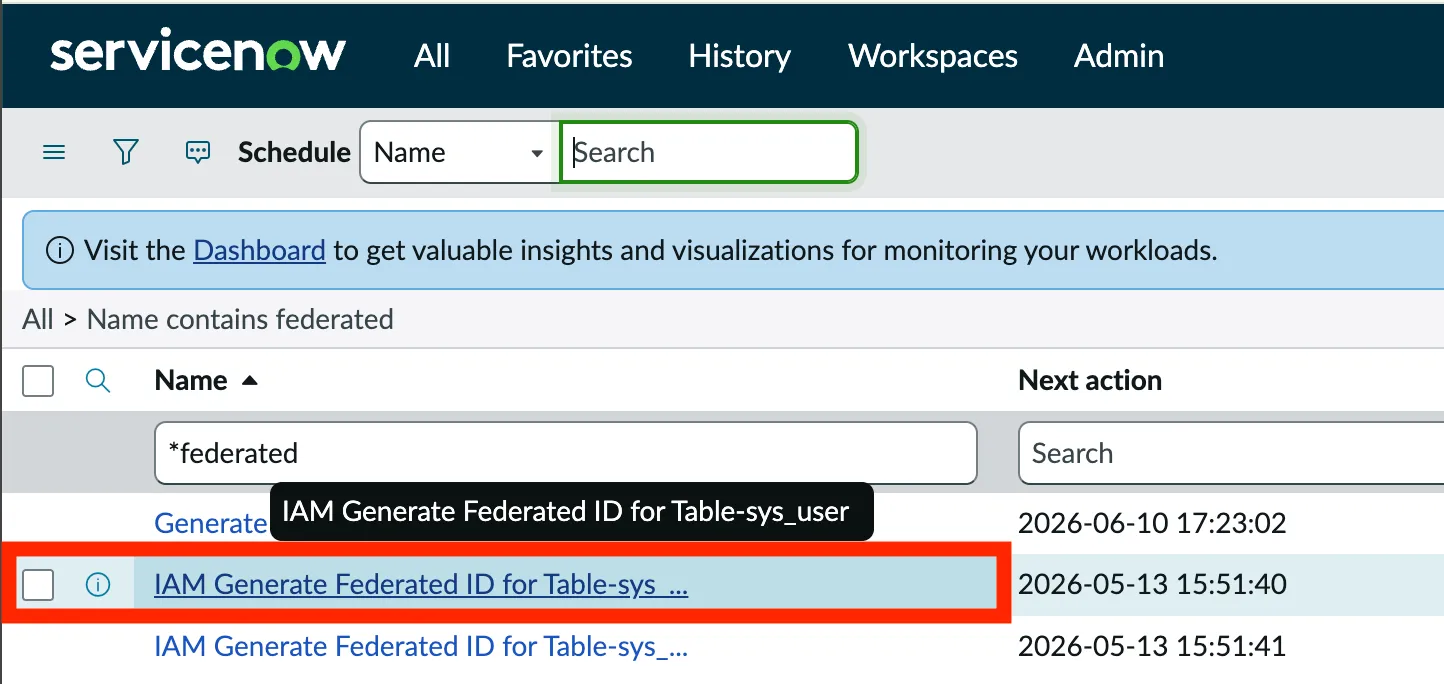Click the Name column filter containing *federated
The image size is (1444, 684).
click(566, 453)
